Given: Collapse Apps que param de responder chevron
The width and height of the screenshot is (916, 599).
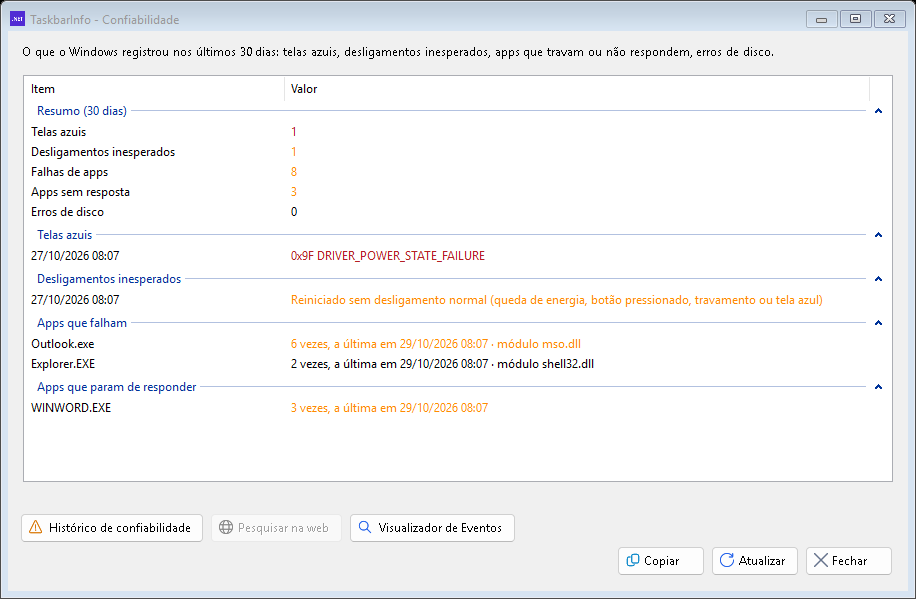Looking at the screenshot, I should coord(878,387).
